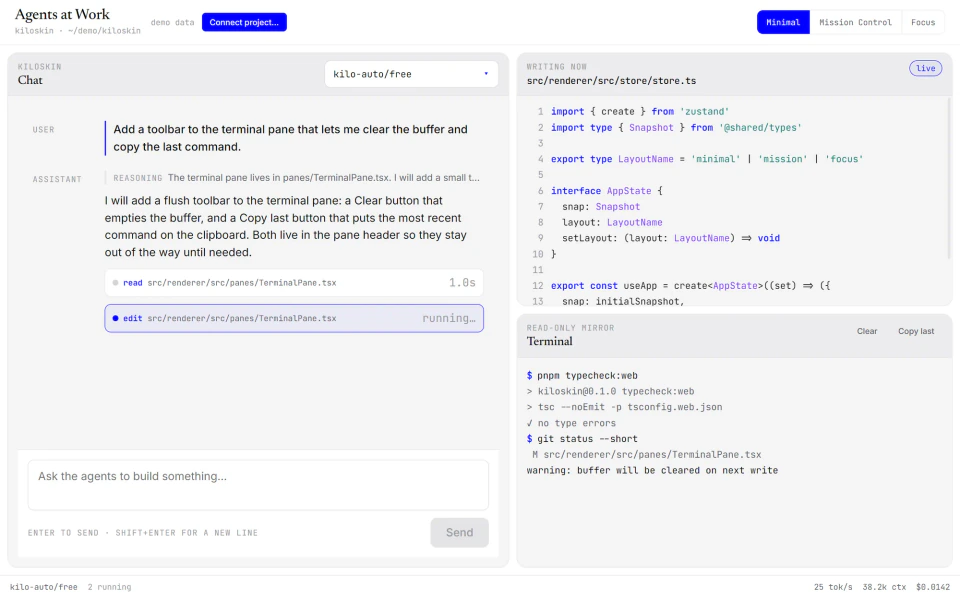960x598 pixels.
Task: Click the live badge in Writing Now
Action: point(925,68)
